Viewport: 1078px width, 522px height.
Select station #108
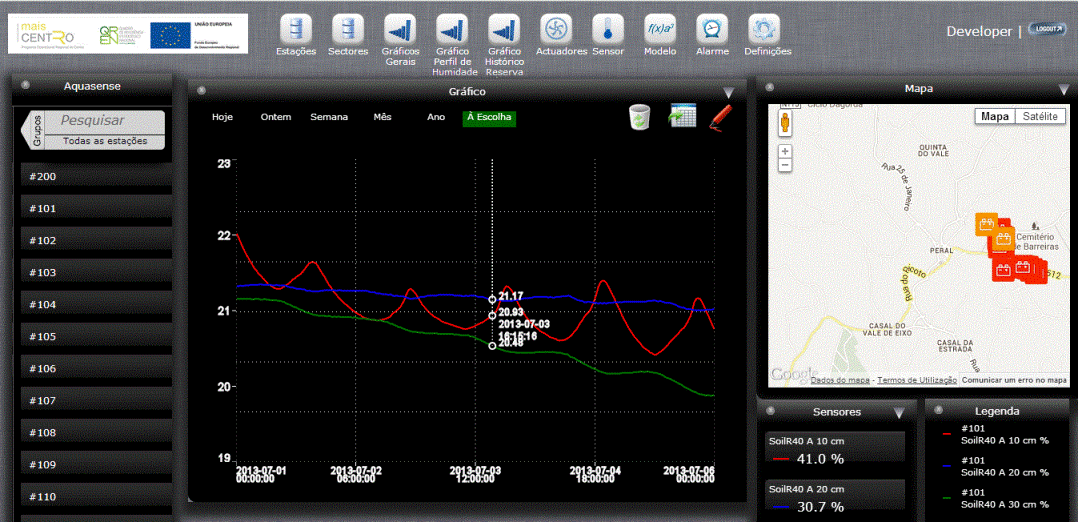(x=96, y=433)
